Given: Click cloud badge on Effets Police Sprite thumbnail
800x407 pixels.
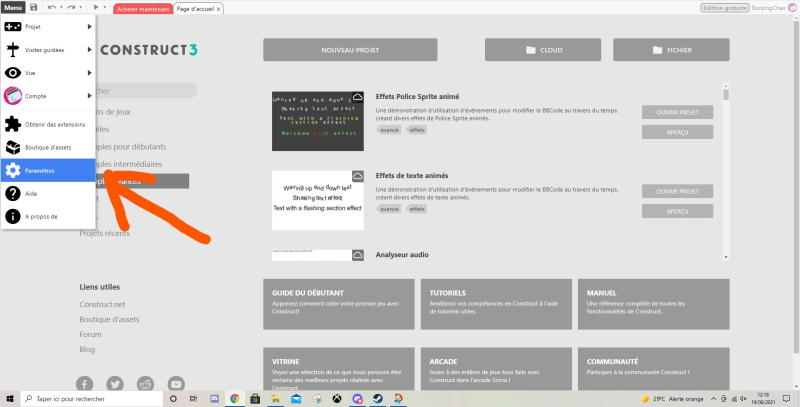Looking at the screenshot, I should (x=358, y=96).
